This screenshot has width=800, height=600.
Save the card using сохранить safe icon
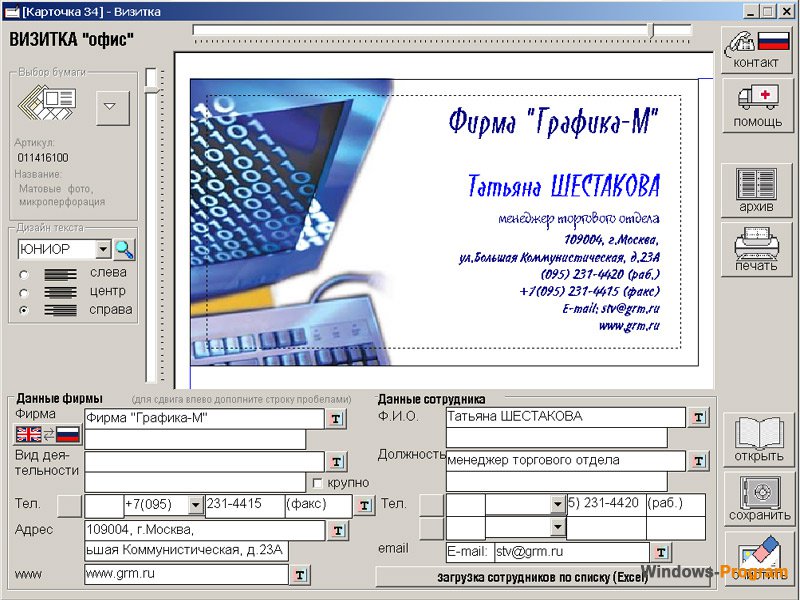tap(758, 495)
